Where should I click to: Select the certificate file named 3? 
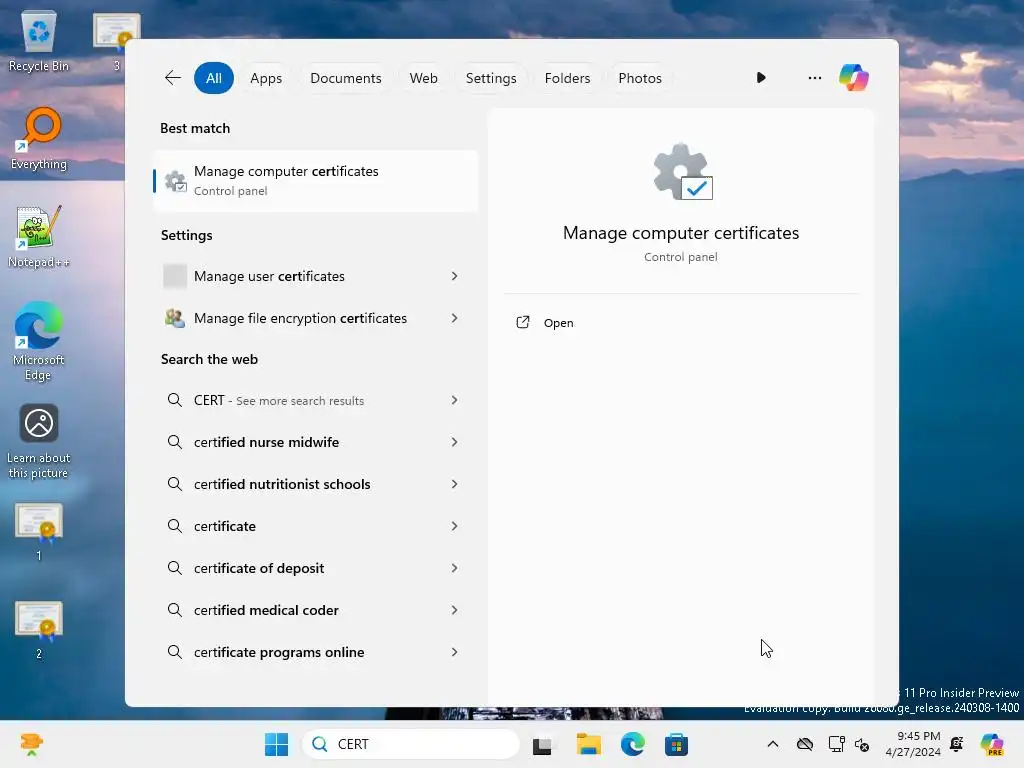116,40
